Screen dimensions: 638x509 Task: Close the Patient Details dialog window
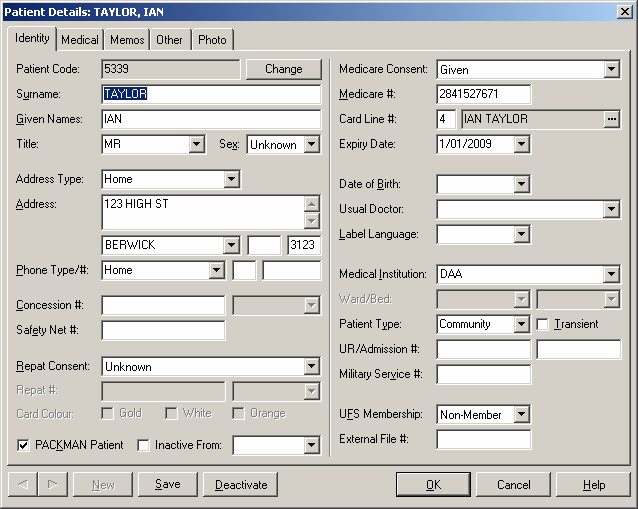tap(624, 10)
